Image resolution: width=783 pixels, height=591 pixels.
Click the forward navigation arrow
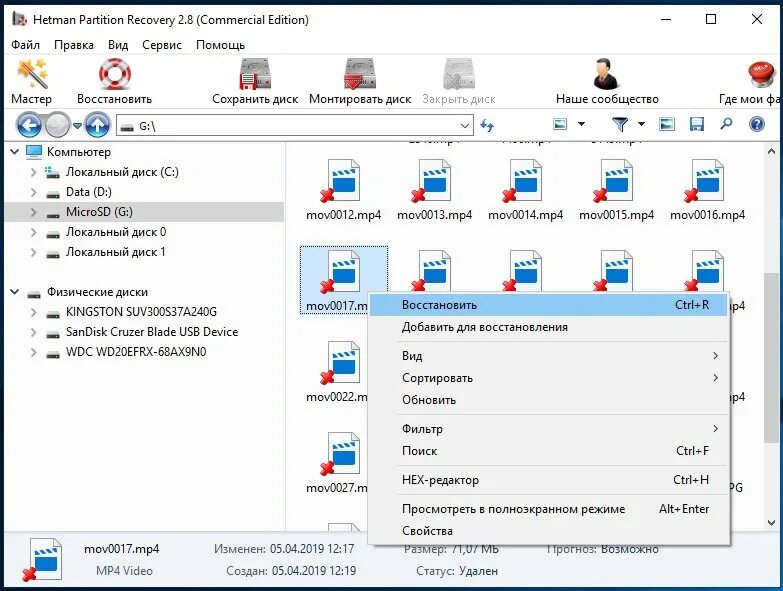click(x=58, y=125)
